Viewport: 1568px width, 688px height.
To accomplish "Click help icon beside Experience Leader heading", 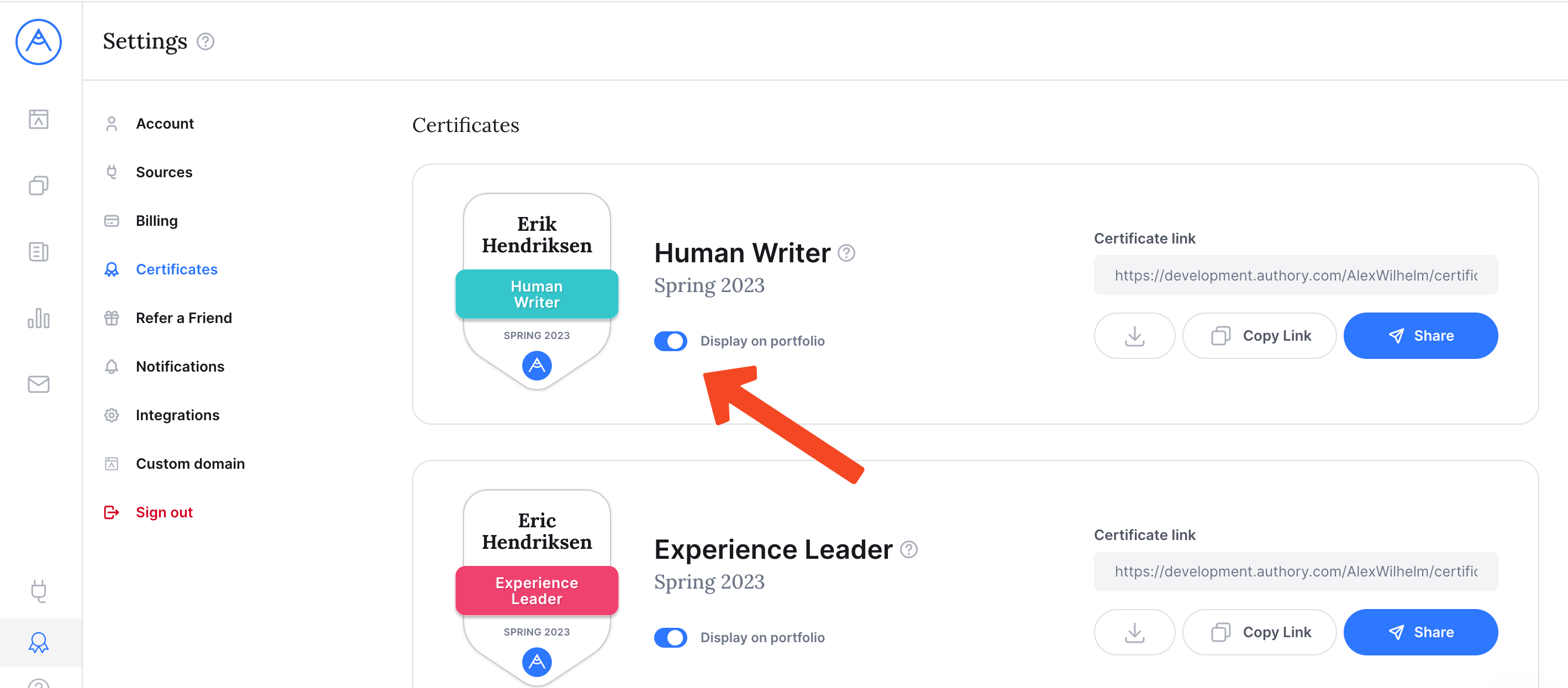I will tap(908, 549).
